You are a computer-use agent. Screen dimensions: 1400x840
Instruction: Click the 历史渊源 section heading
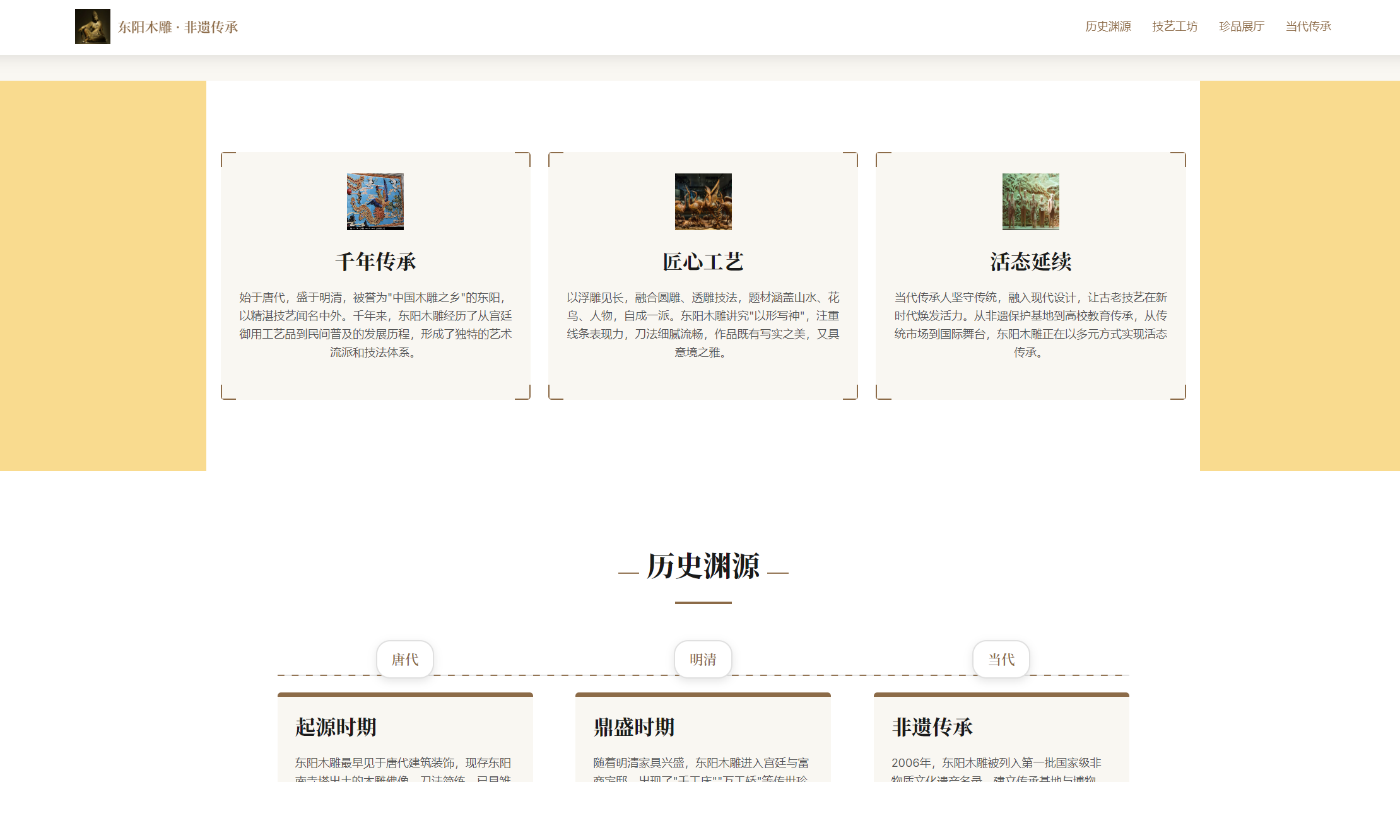(703, 566)
